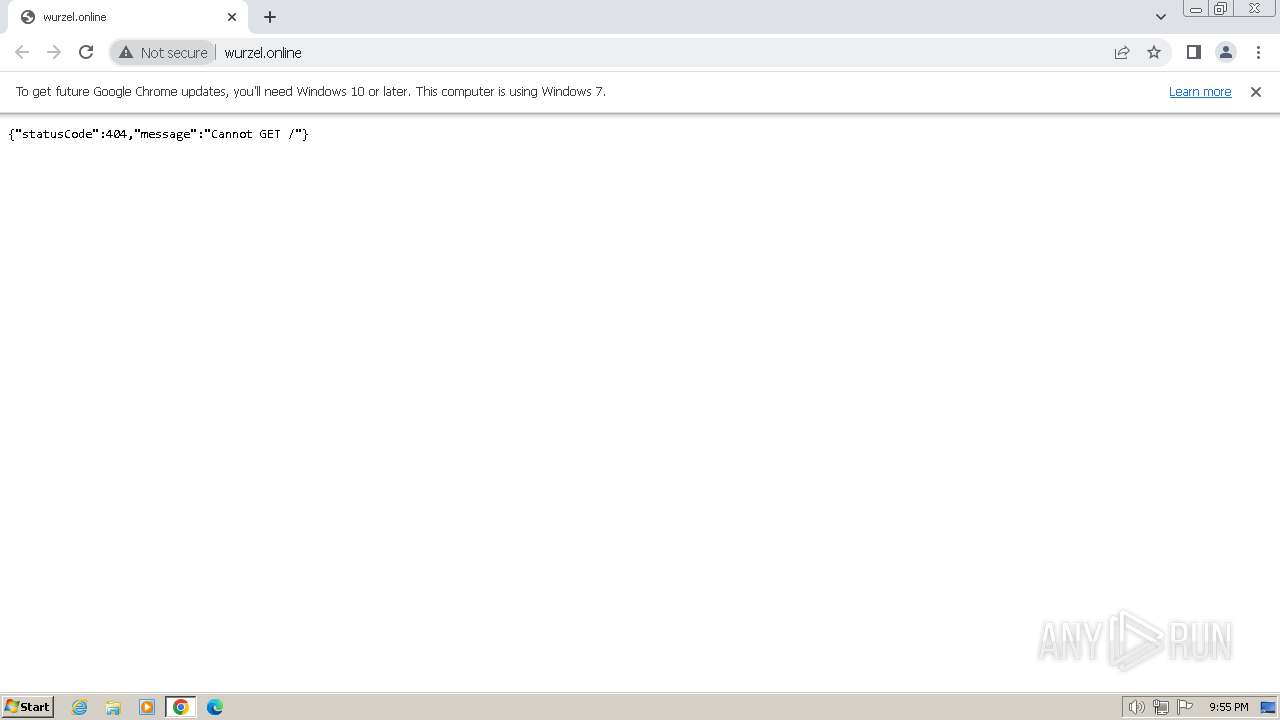This screenshot has width=1280, height=720.
Task: Open Chrome three-dot menu
Action: pyautogui.click(x=1259, y=52)
